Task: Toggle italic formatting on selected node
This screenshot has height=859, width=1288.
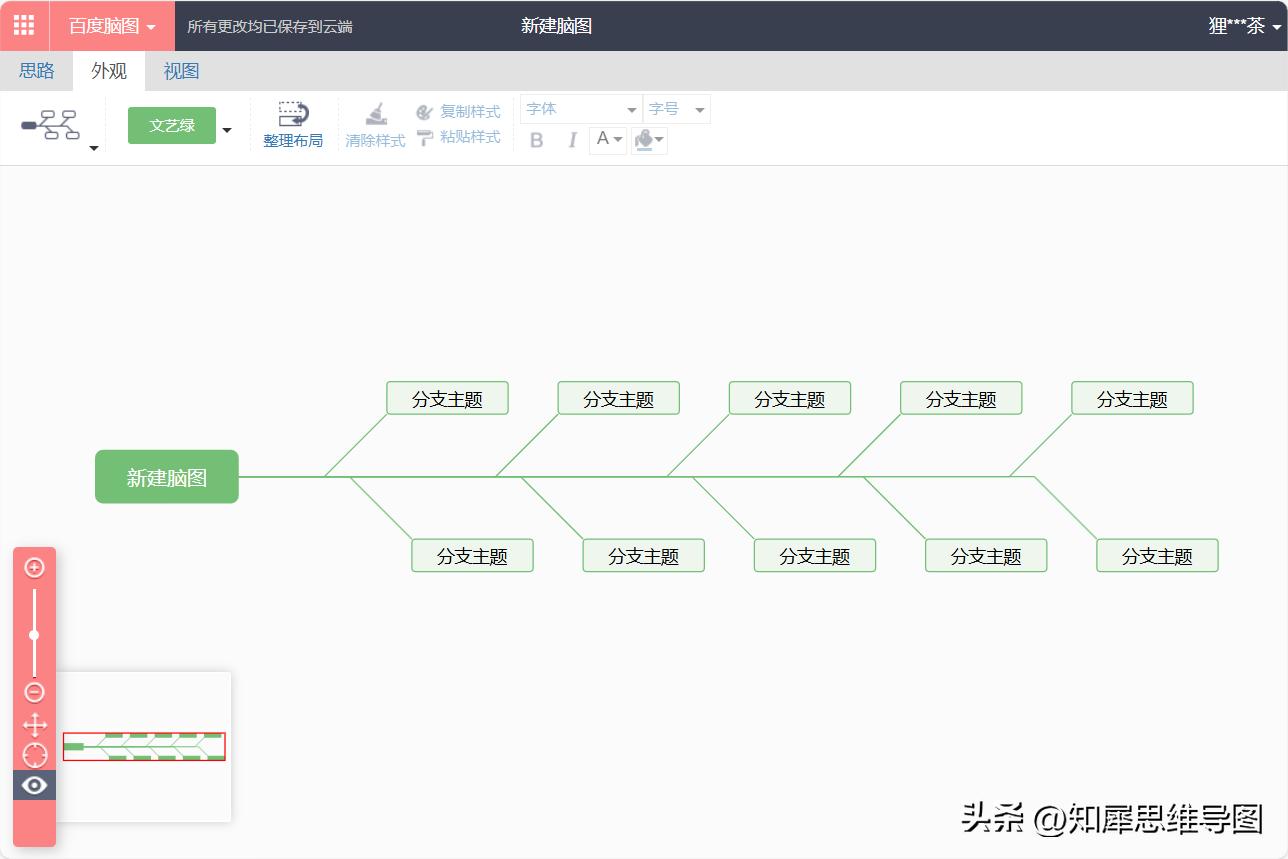Action: (571, 140)
